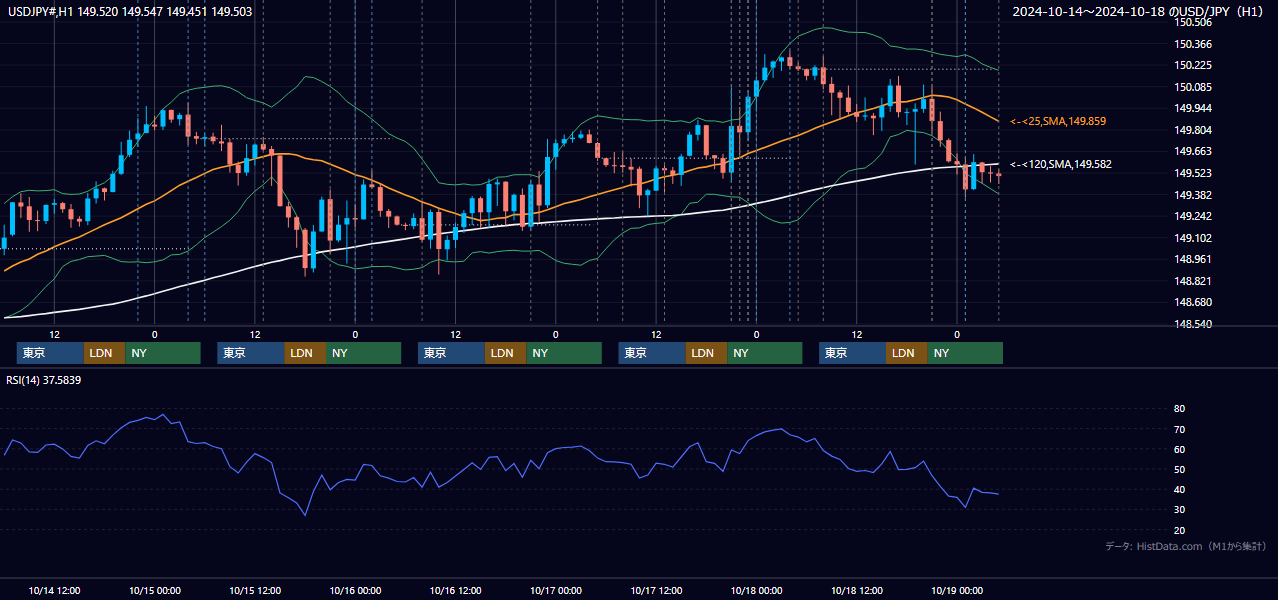The width and height of the screenshot is (1278, 600).
Task: Select the RSI(14) 37.5839 indicator label
Action: (43, 380)
